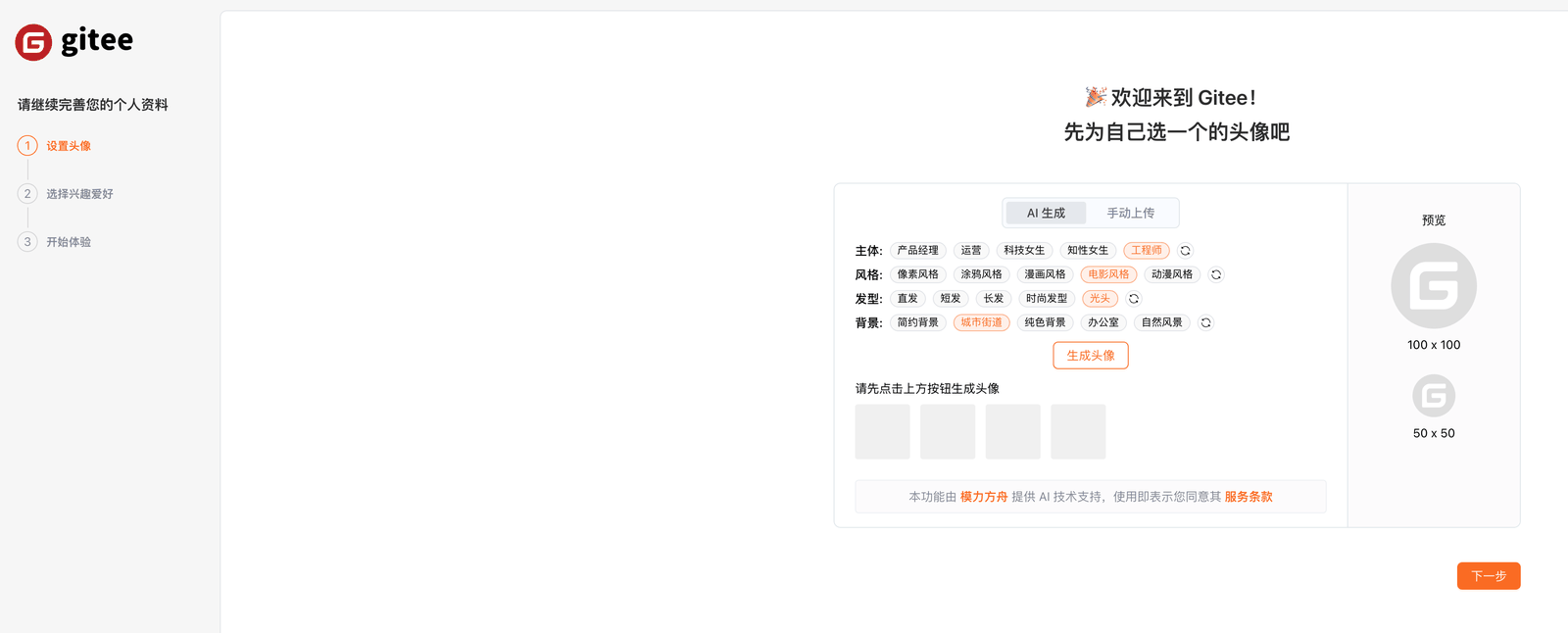Open the 开始体验 step
Image resolution: width=1568 pixels, height=633 pixels.
coord(69,242)
